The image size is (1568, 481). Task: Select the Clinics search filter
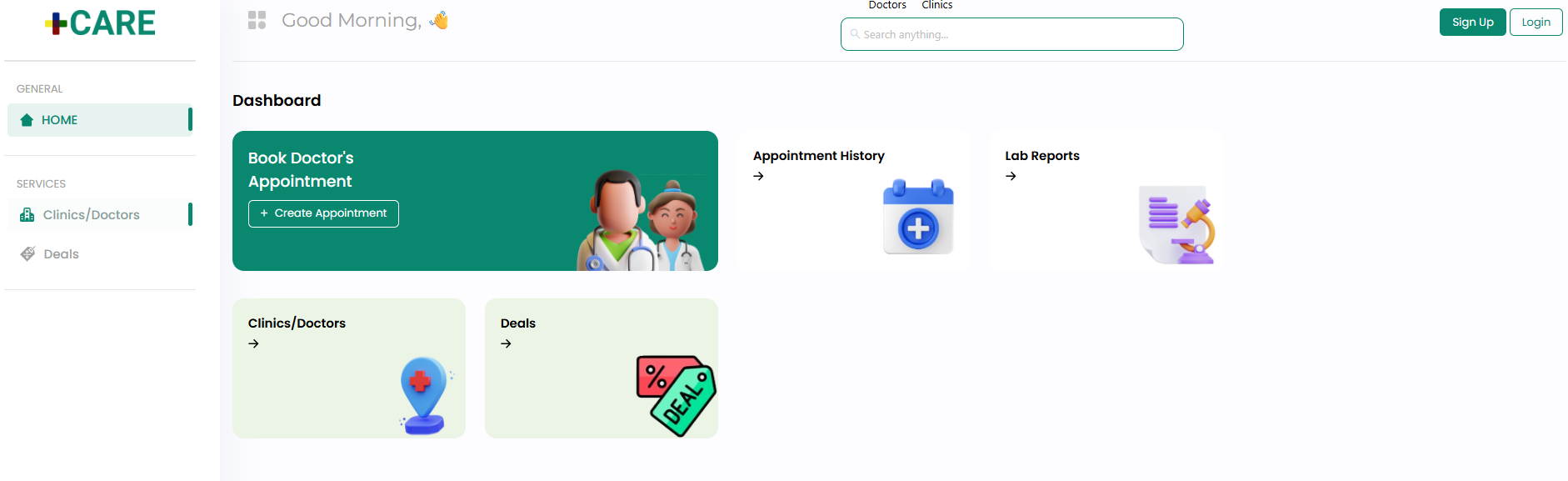click(x=936, y=5)
